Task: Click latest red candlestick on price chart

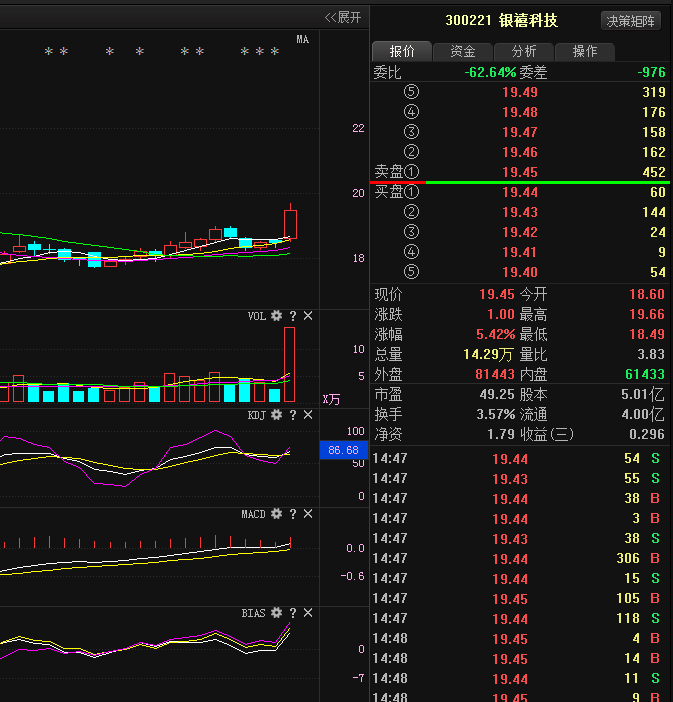Action: pyautogui.click(x=290, y=224)
